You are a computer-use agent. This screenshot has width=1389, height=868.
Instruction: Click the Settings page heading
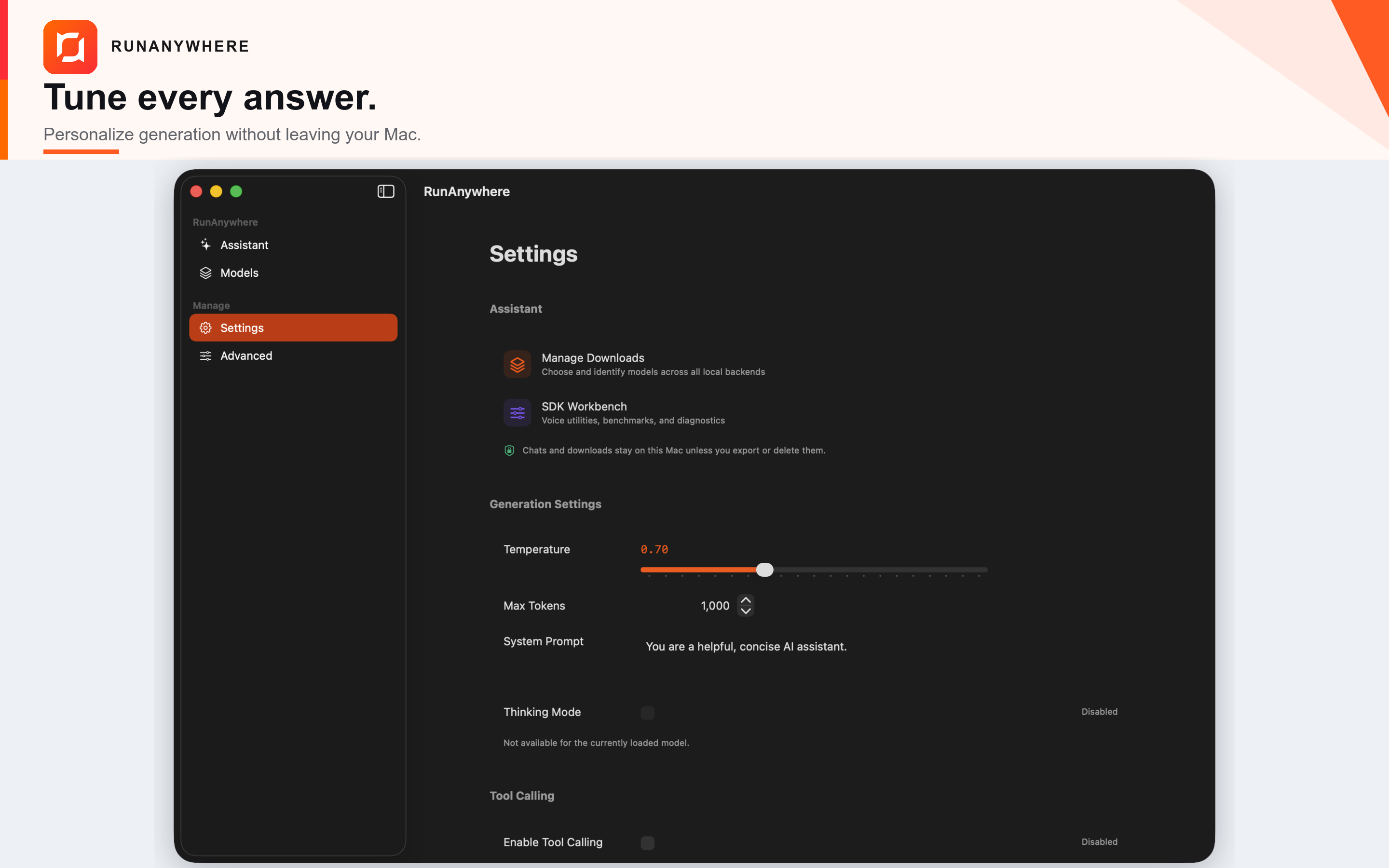pyautogui.click(x=533, y=254)
